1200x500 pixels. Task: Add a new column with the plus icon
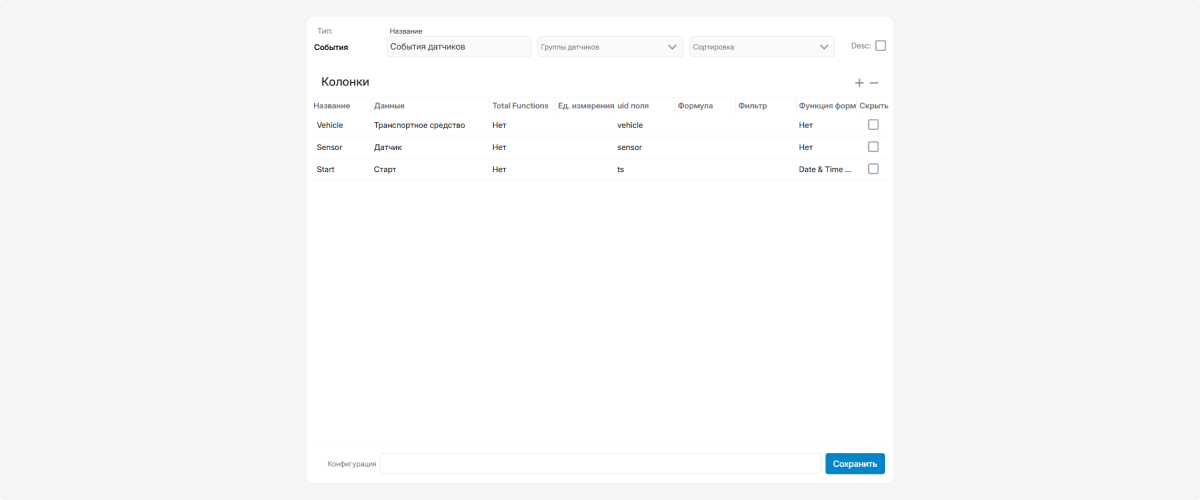pos(859,83)
